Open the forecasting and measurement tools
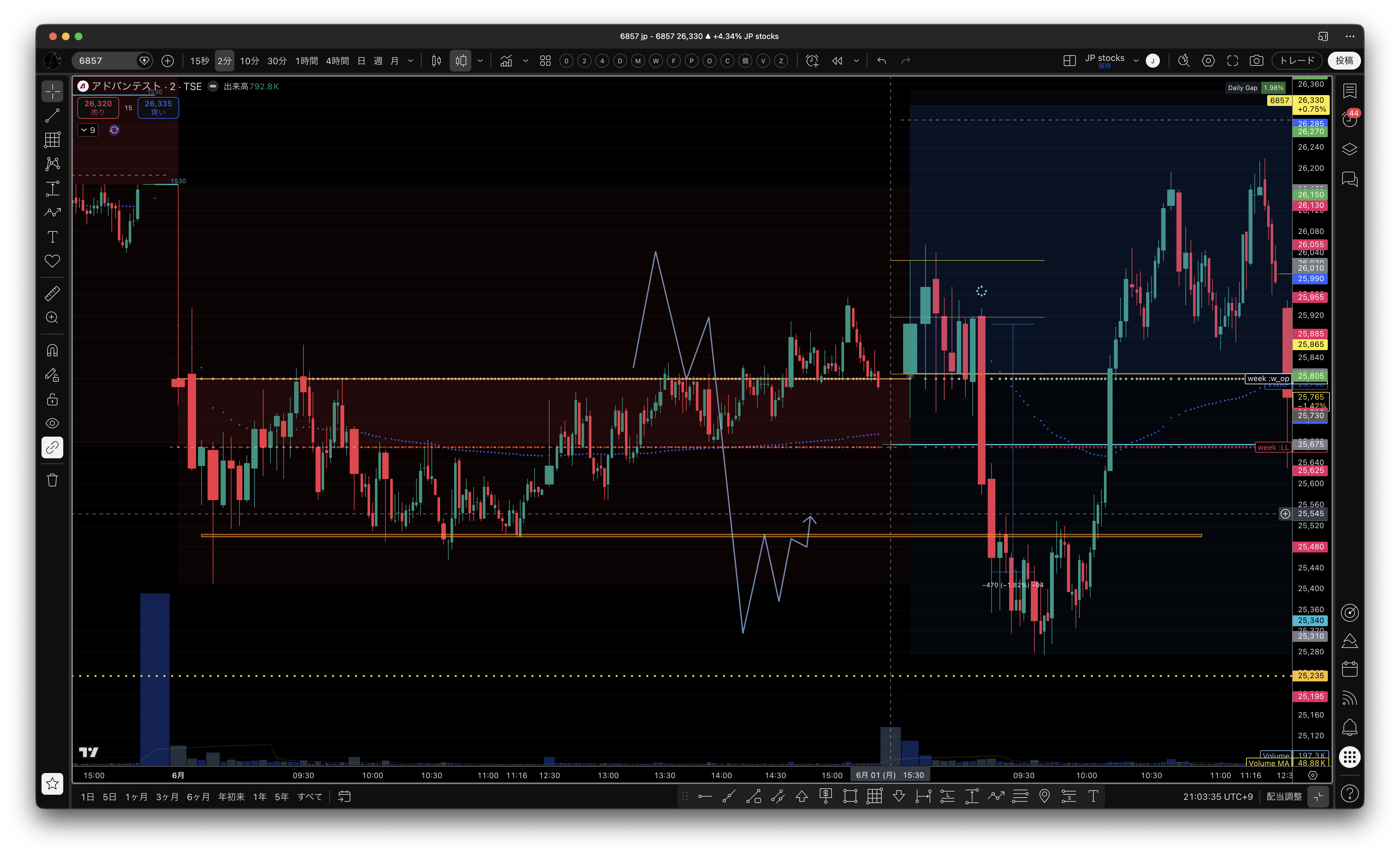The image size is (1400, 856). coord(52,189)
